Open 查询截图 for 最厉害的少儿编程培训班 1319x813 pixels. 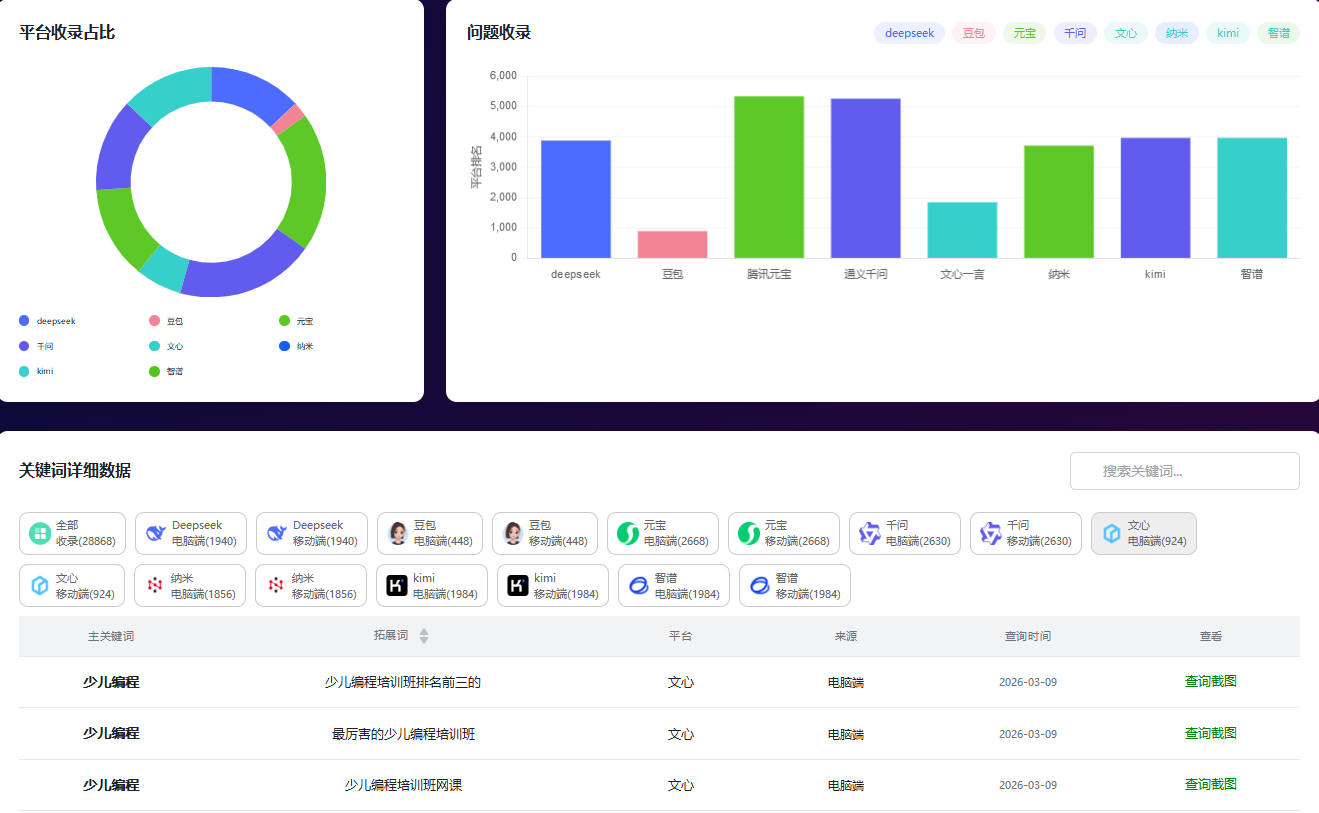1211,733
